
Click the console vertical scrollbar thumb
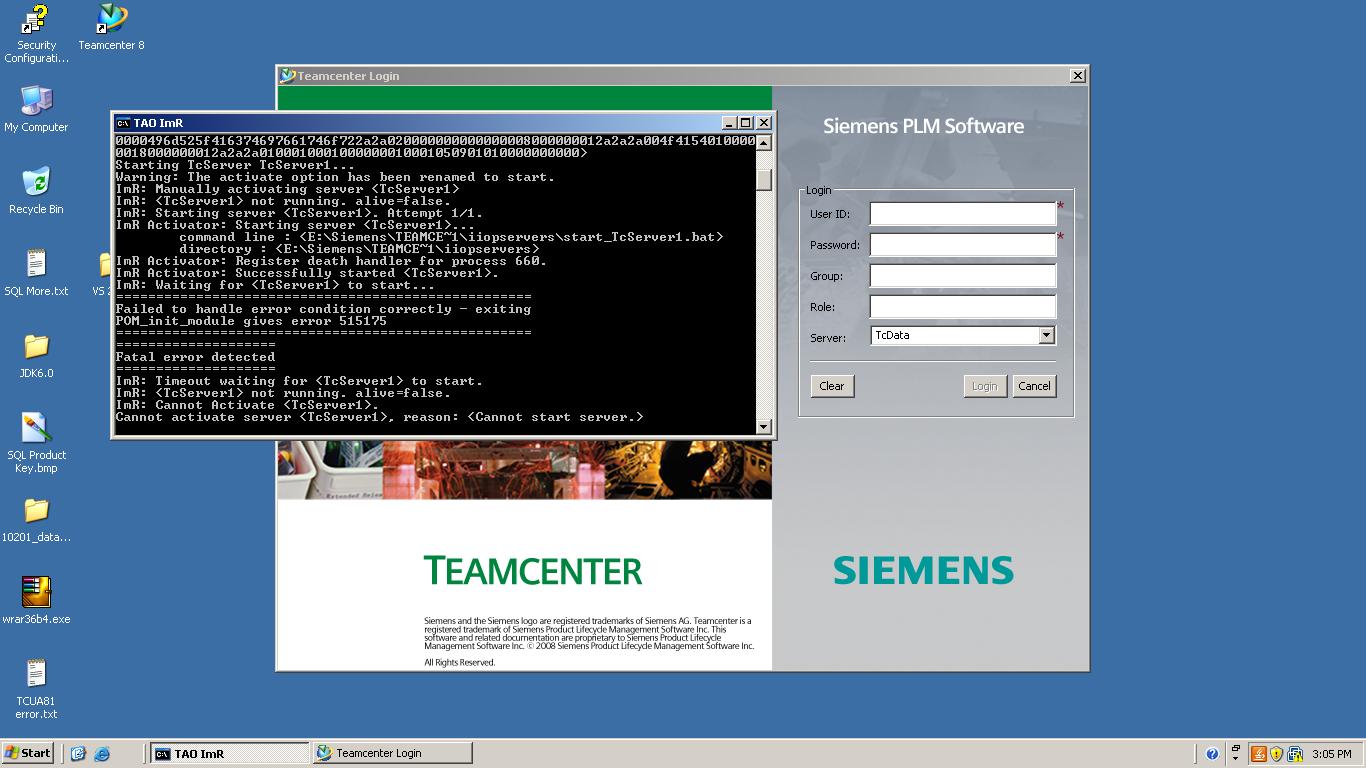click(x=764, y=180)
